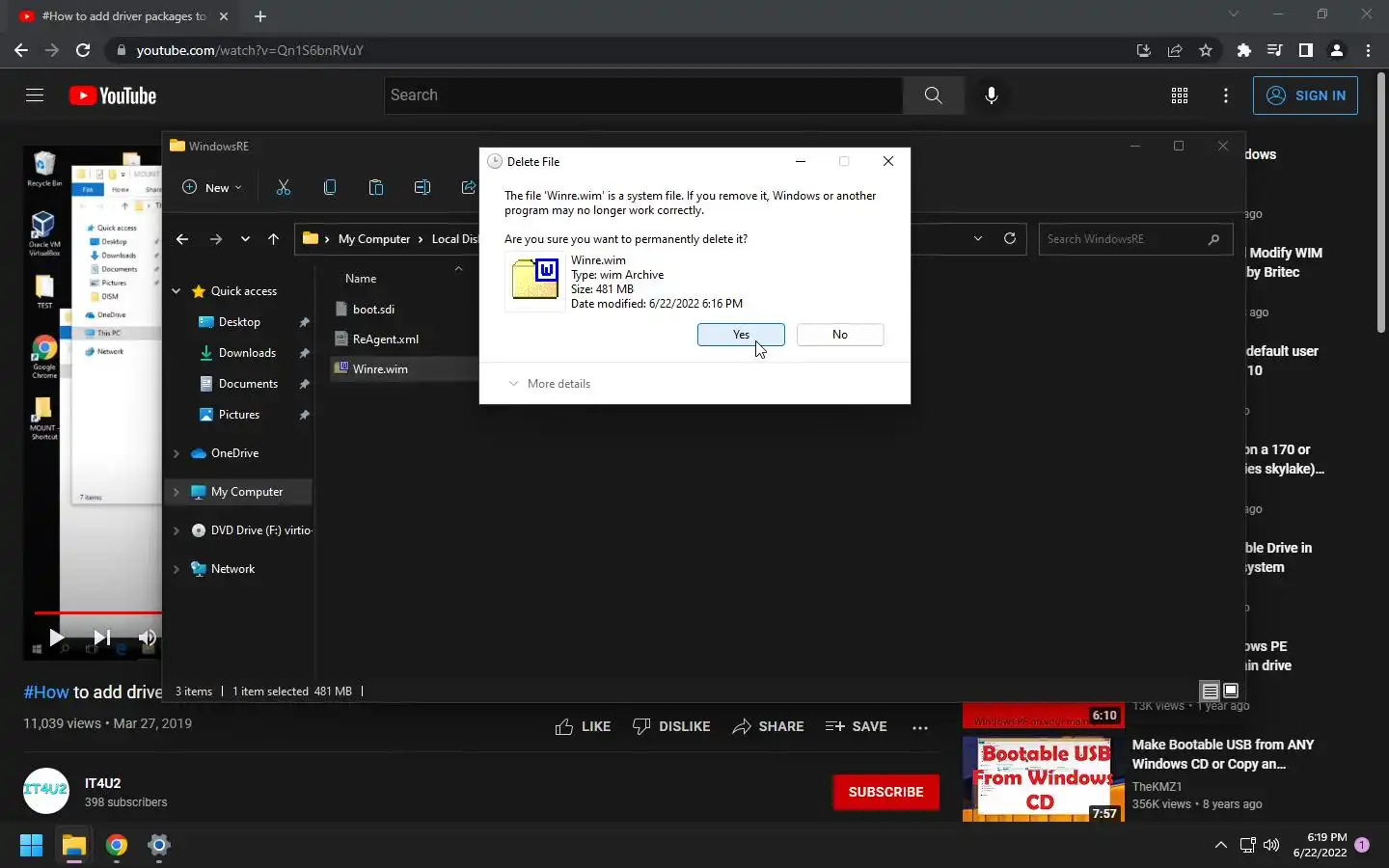Open the address bar history dropdown

click(x=978, y=239)
